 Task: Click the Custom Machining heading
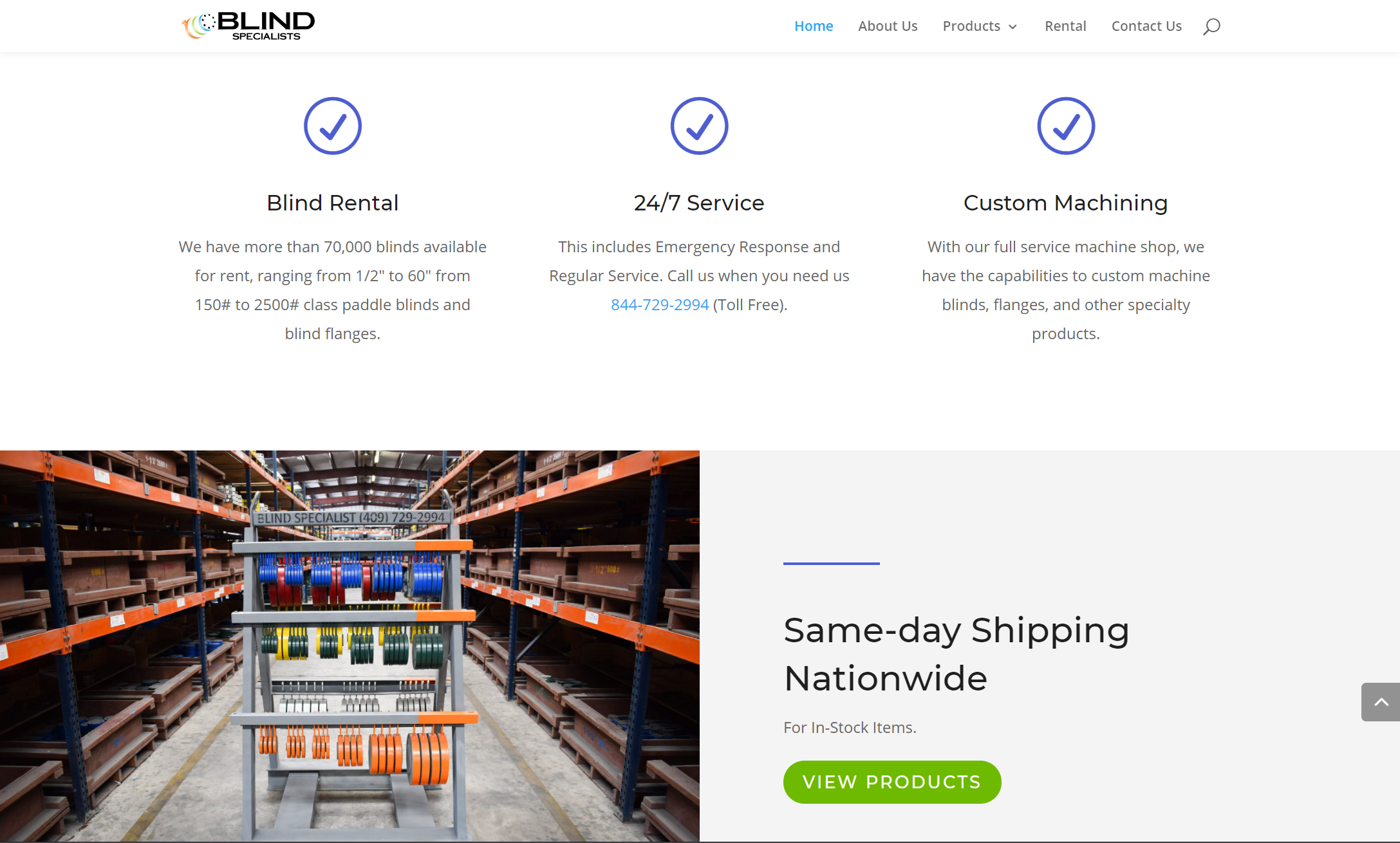1066,203
